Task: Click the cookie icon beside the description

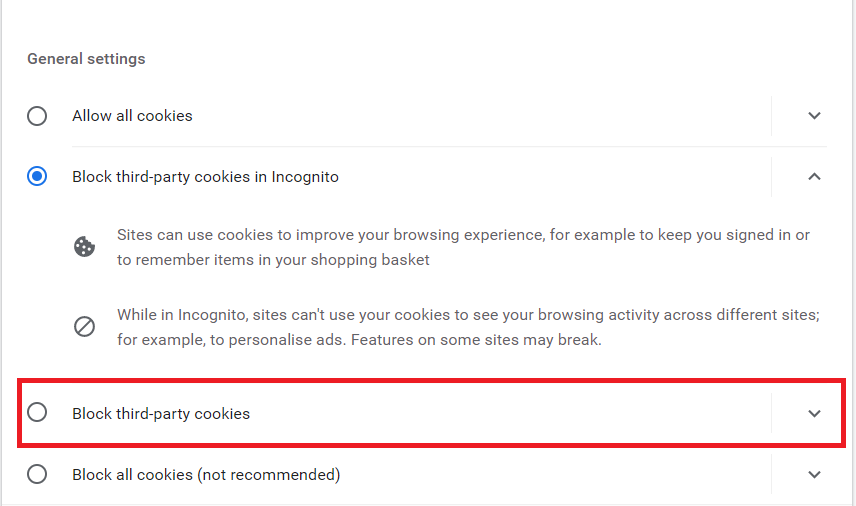Action: [x=85, y=247]
